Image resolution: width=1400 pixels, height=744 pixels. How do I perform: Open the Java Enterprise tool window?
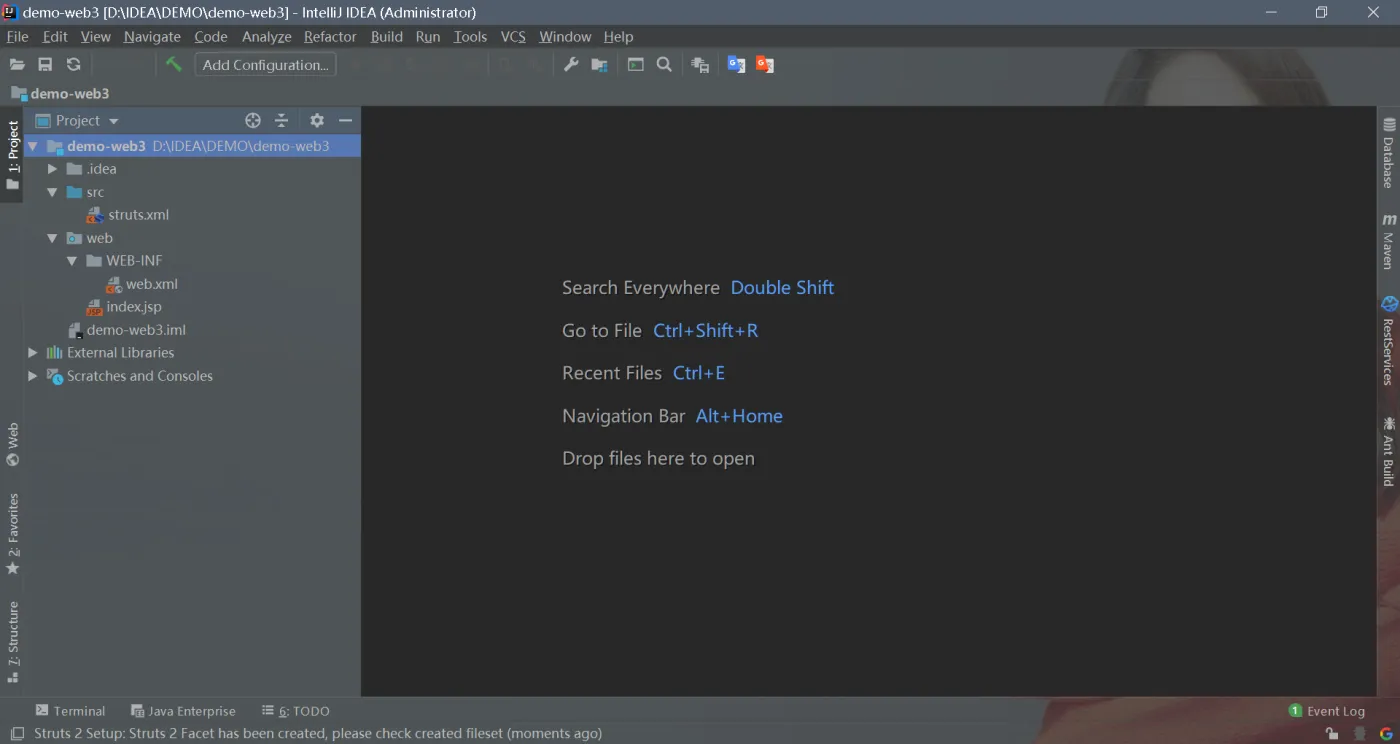click(x=183, y=711)
